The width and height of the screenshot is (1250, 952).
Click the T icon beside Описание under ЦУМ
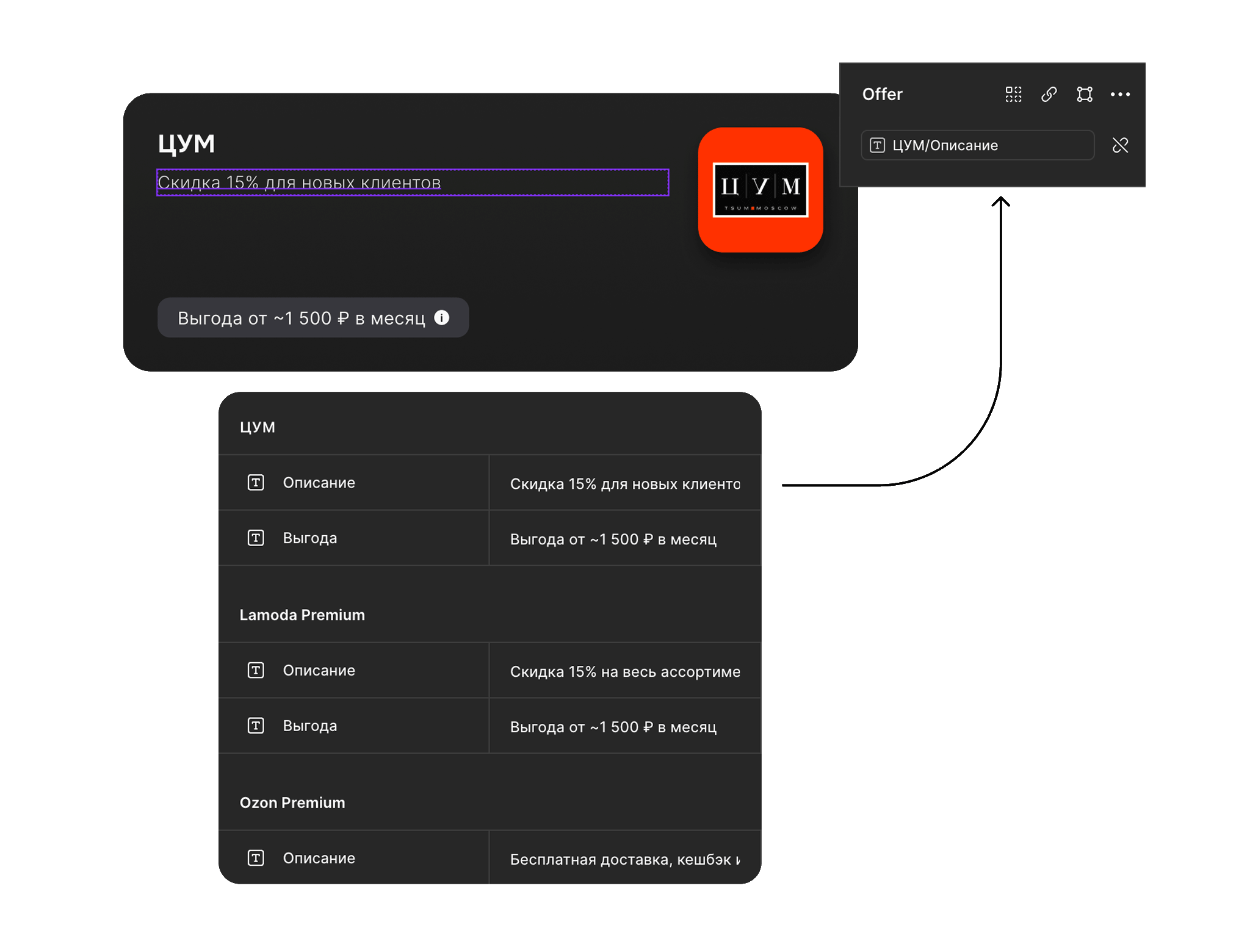255,482
